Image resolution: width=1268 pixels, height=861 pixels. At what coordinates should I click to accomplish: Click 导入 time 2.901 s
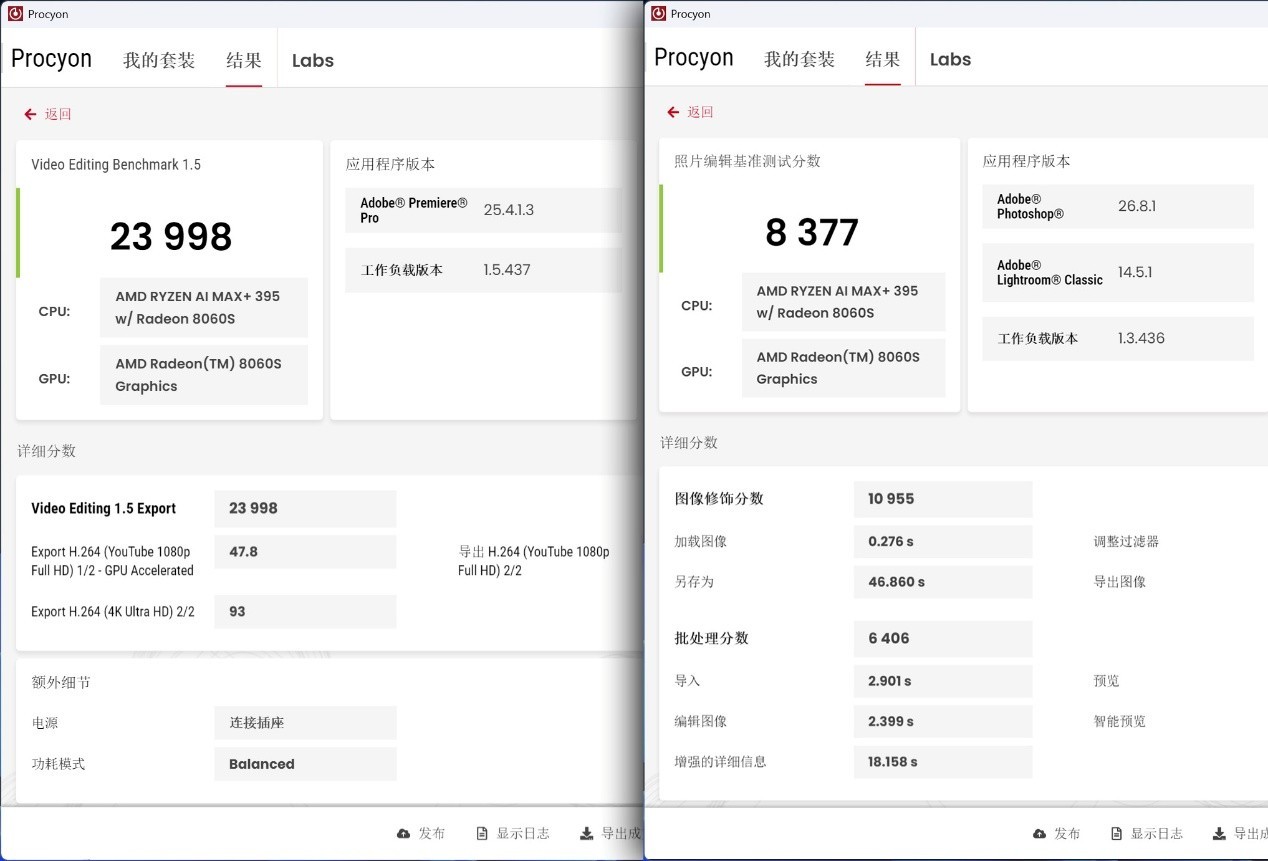click(x=942, y=681)
